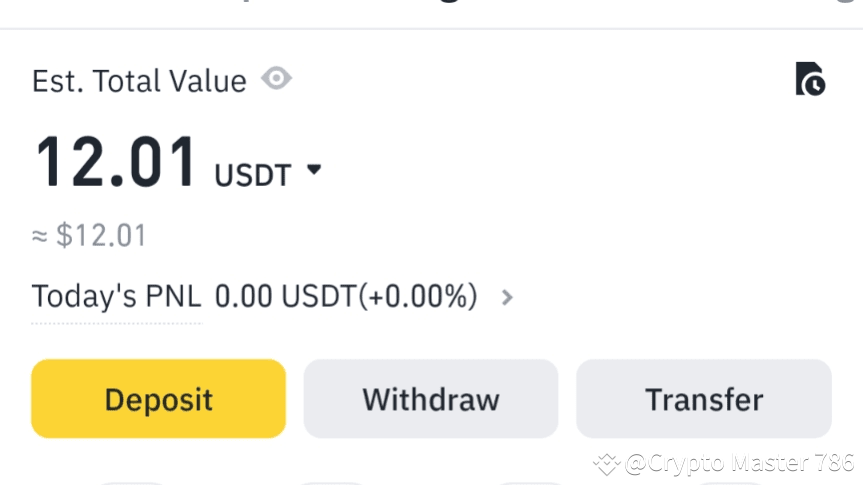Open Today's PNL details chevron

coord(507,297)
